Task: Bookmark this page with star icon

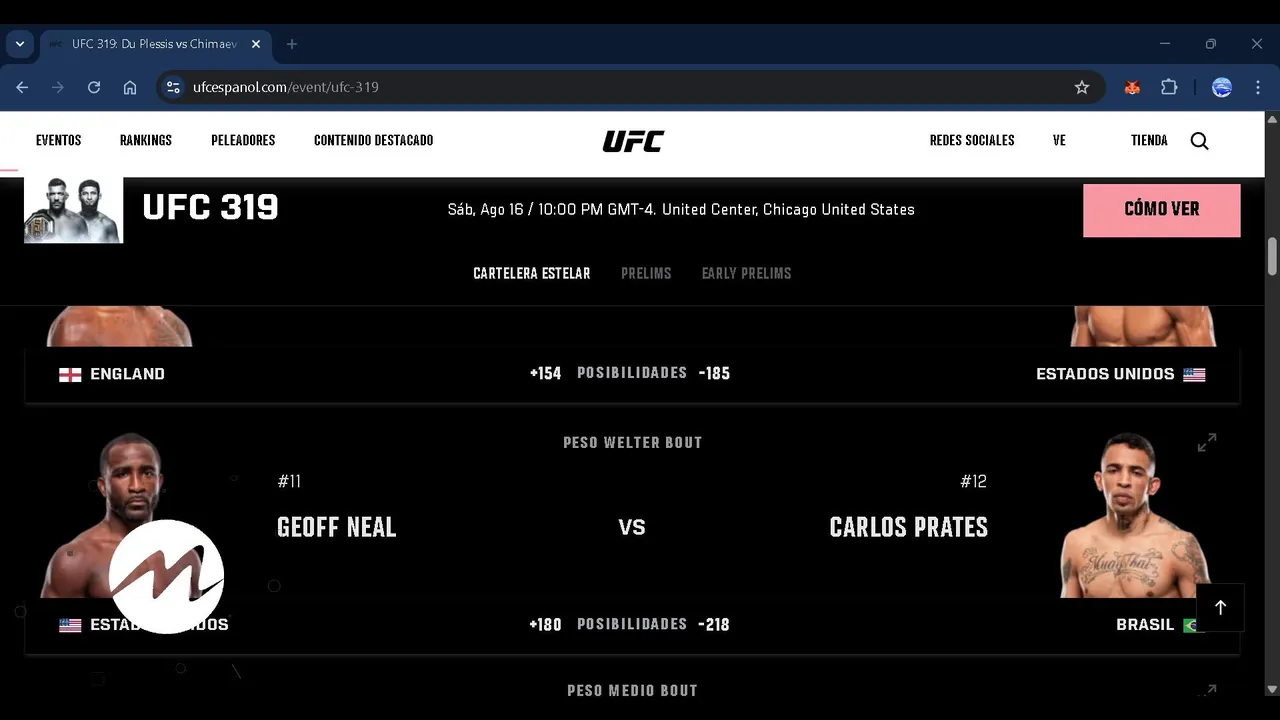Action: (1082, 87)
